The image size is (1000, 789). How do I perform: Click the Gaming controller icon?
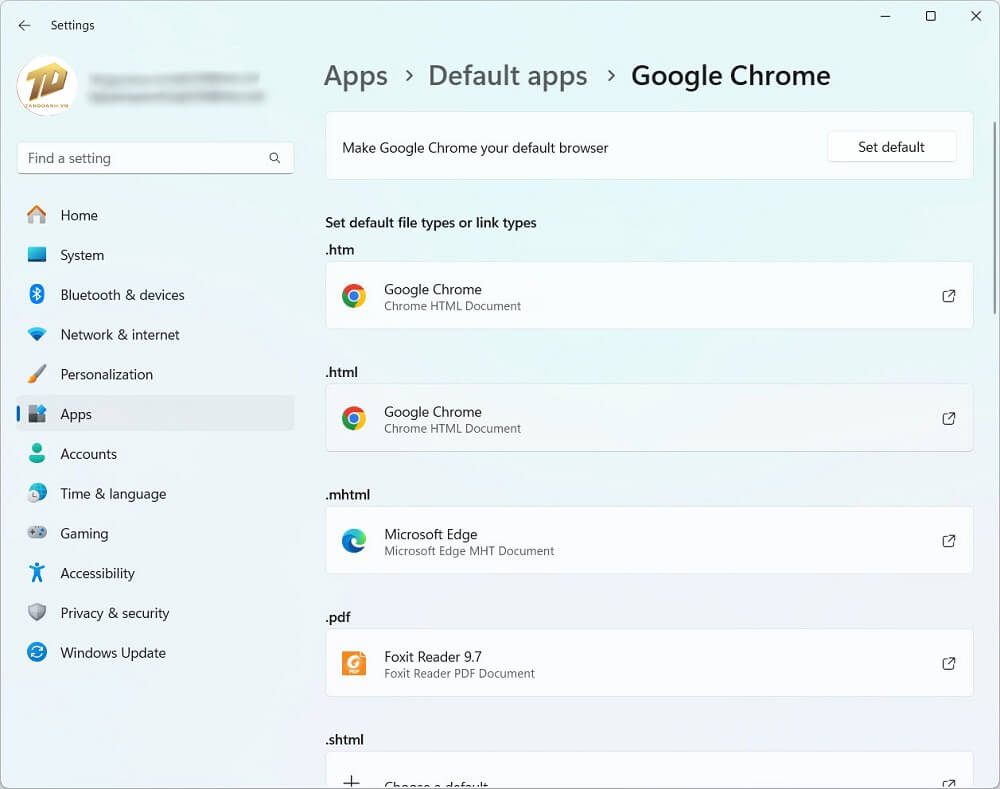pos(37,533)
